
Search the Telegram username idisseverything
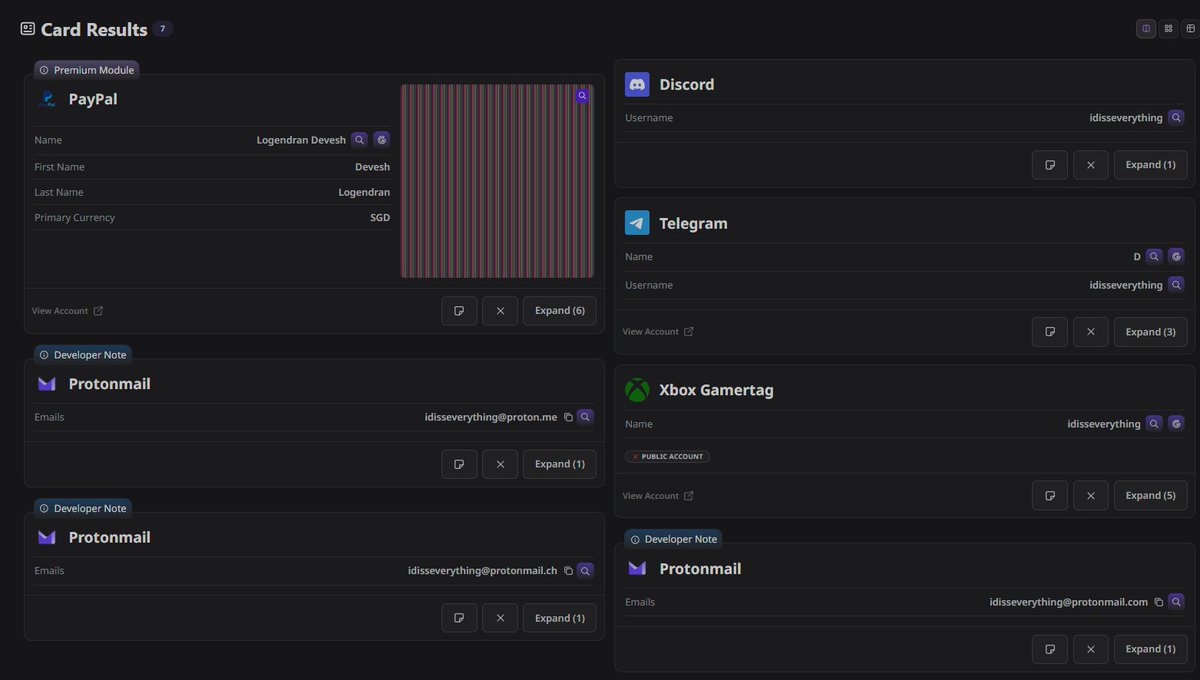1176,285
